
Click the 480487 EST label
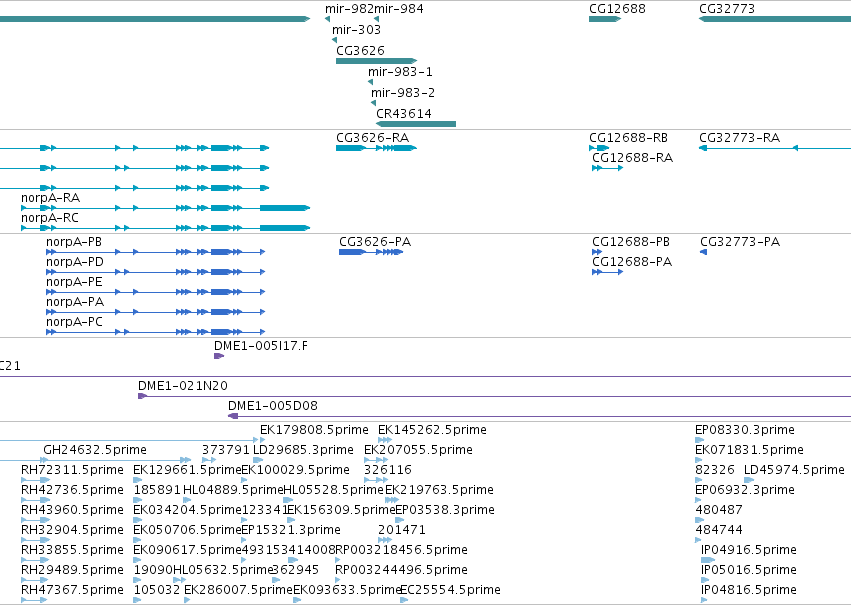tap(719, 510)
